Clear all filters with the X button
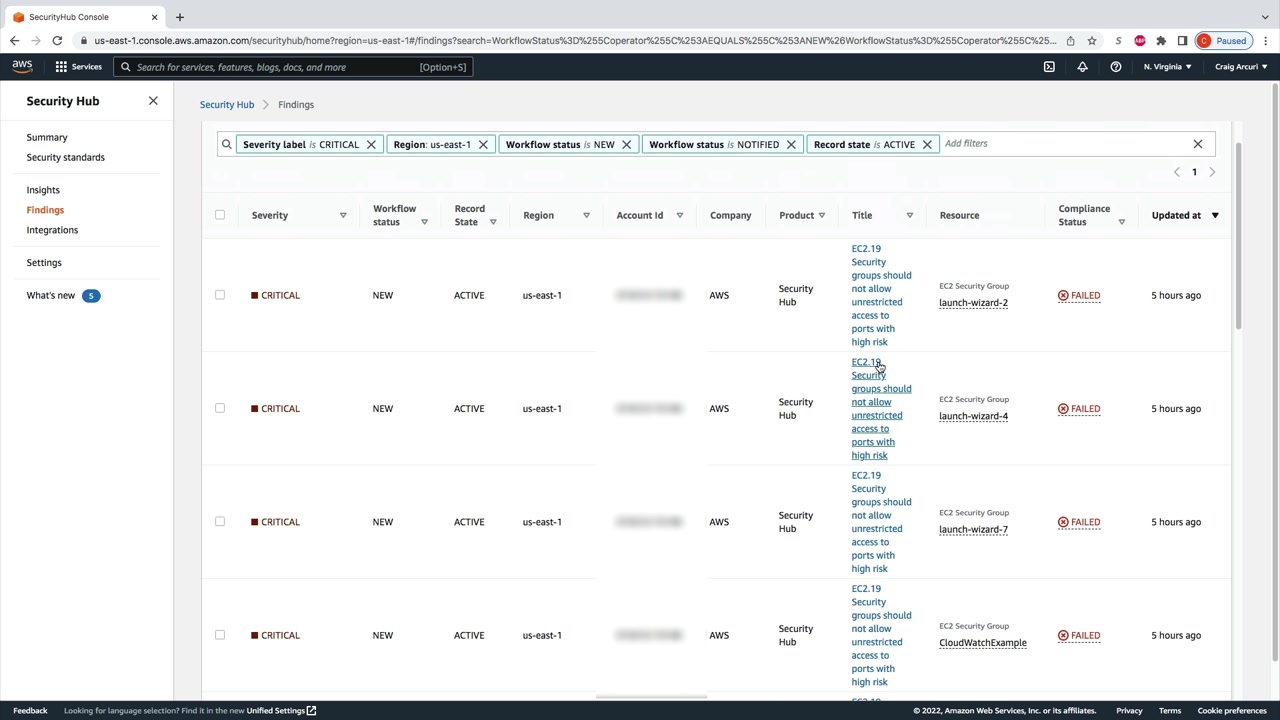1280x720 pixels. coord(1198,144)
